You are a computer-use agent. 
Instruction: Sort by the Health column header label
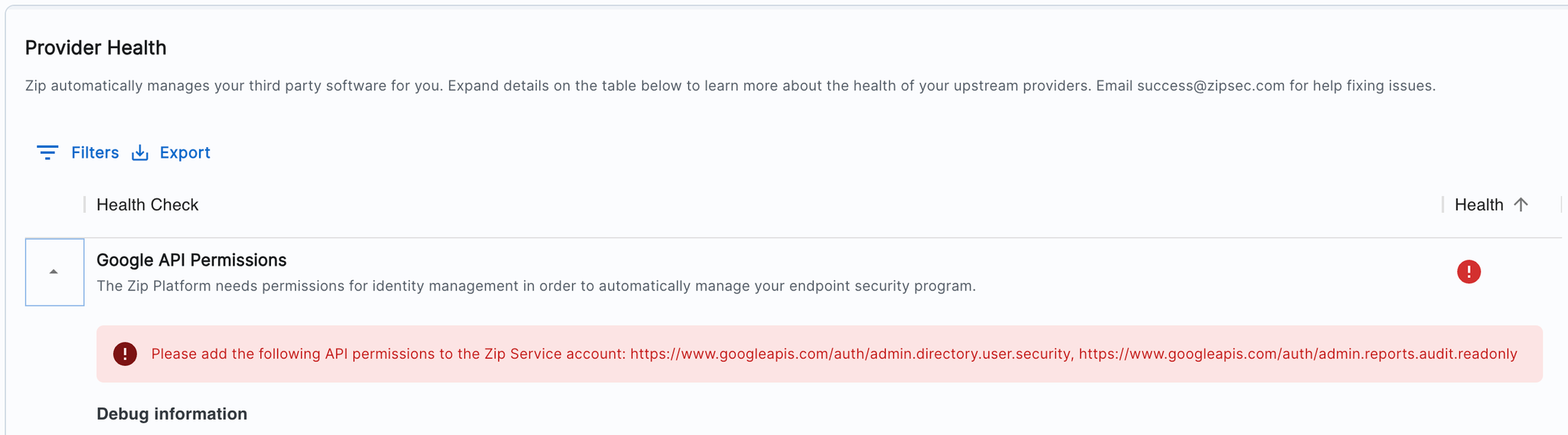[1478, 204]
